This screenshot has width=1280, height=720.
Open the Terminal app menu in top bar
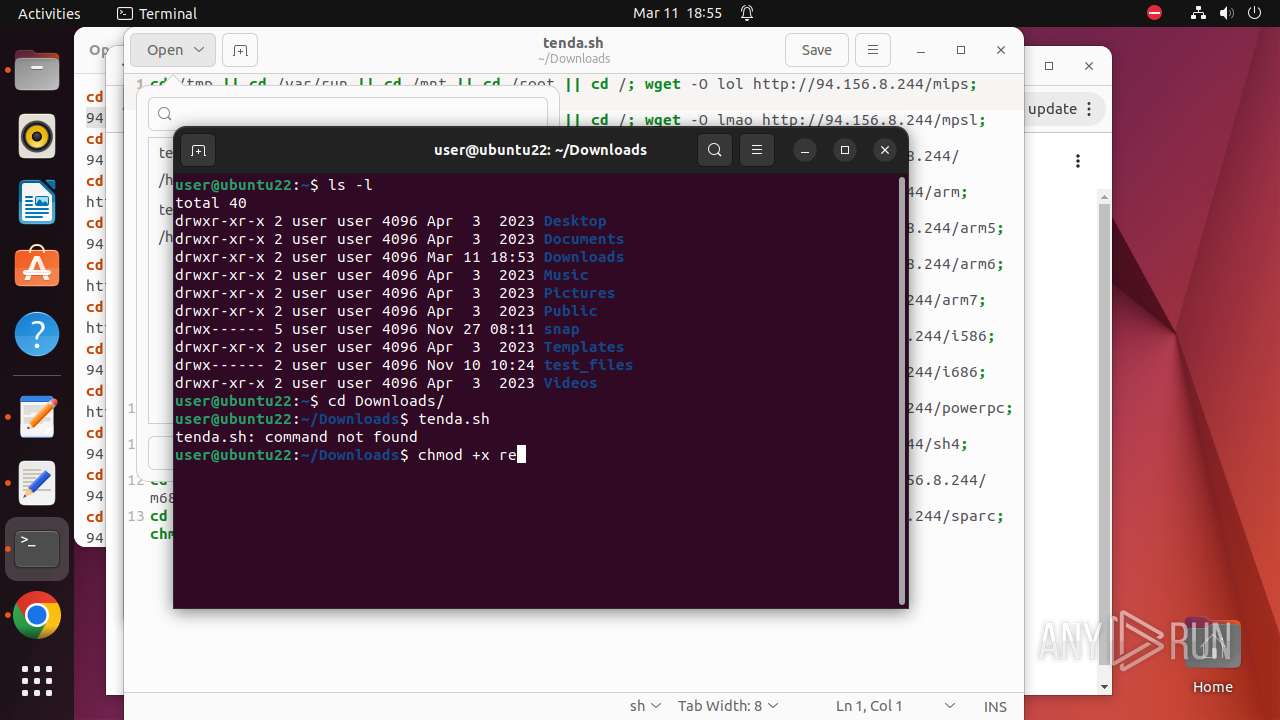tap(157, 14)
